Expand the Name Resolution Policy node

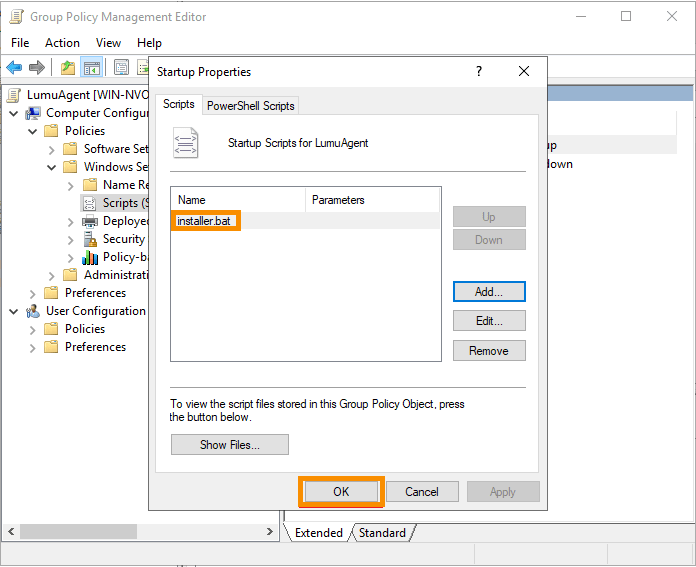[x=71, y=186]
